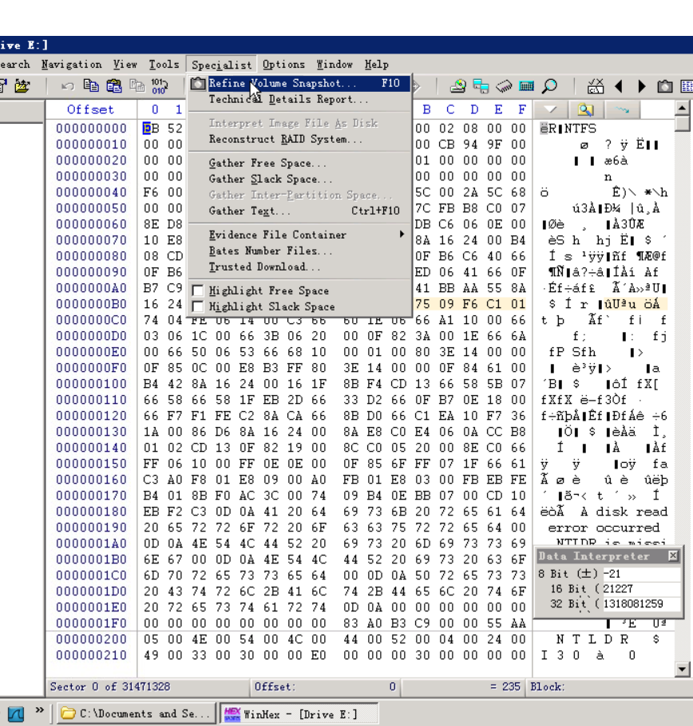
Task: Click the RAM chip icon
Action: [504, 86]
